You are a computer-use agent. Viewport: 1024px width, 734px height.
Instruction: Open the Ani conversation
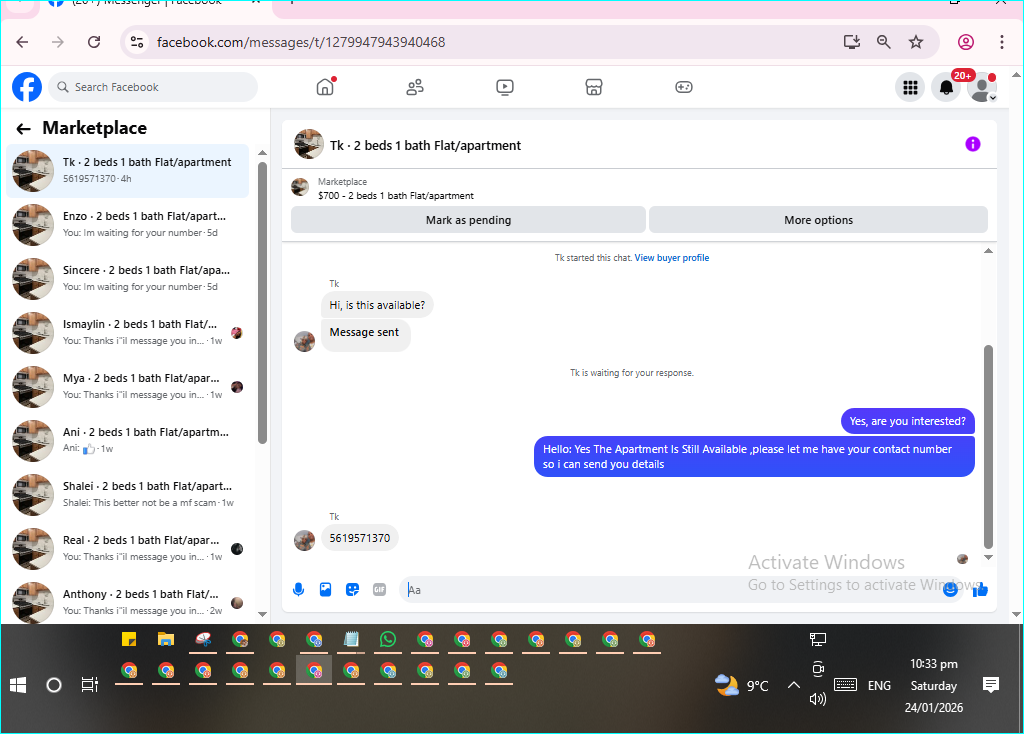pyautogui.click(x=127, y=441)
